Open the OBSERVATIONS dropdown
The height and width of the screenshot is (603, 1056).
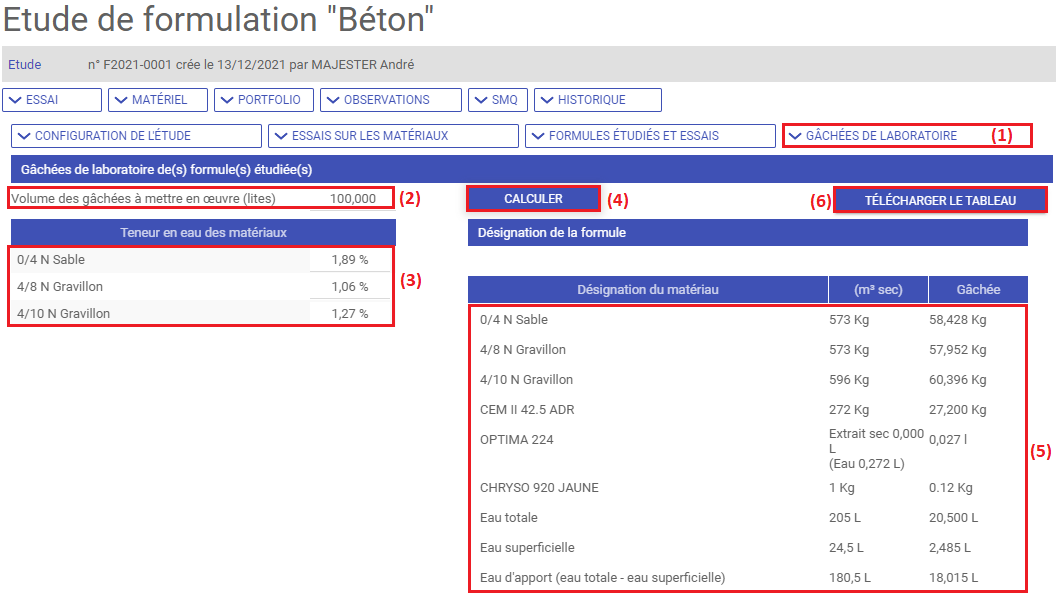point(390,100)
